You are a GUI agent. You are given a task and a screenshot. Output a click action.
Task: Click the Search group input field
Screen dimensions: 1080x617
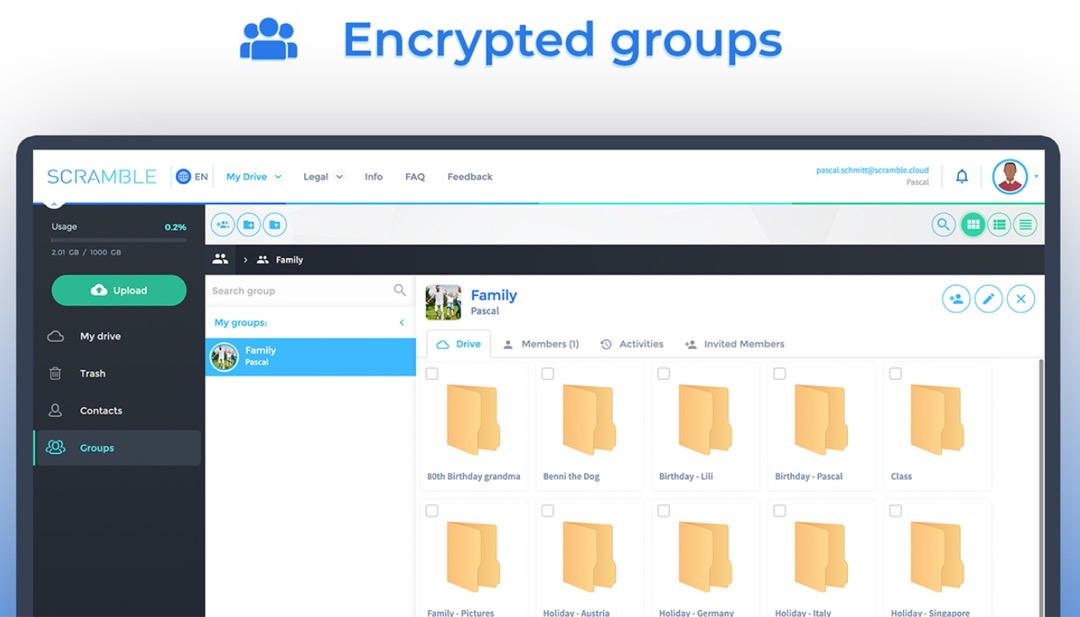point(310,291)
